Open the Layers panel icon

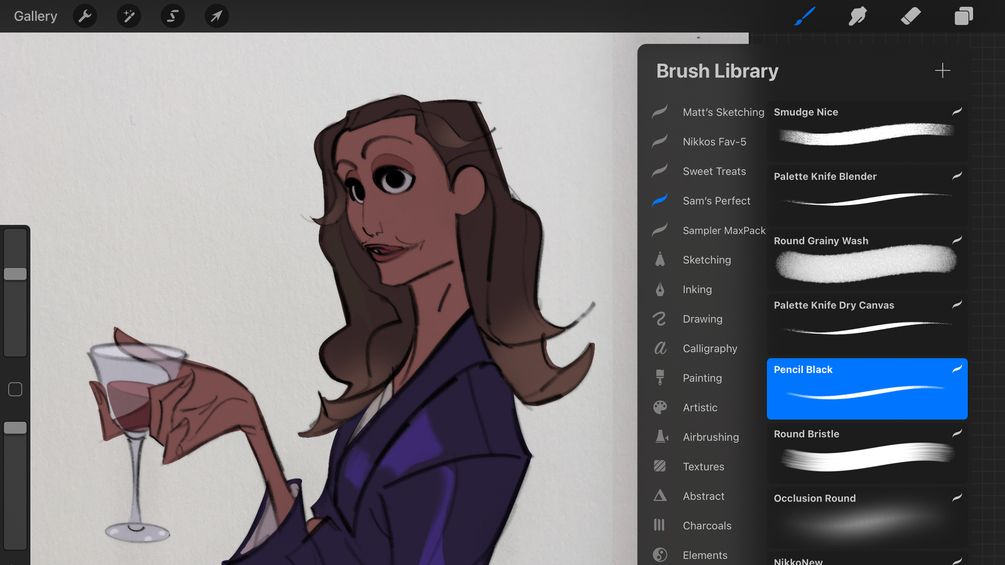pyautogui.click(x=963, y=16)
